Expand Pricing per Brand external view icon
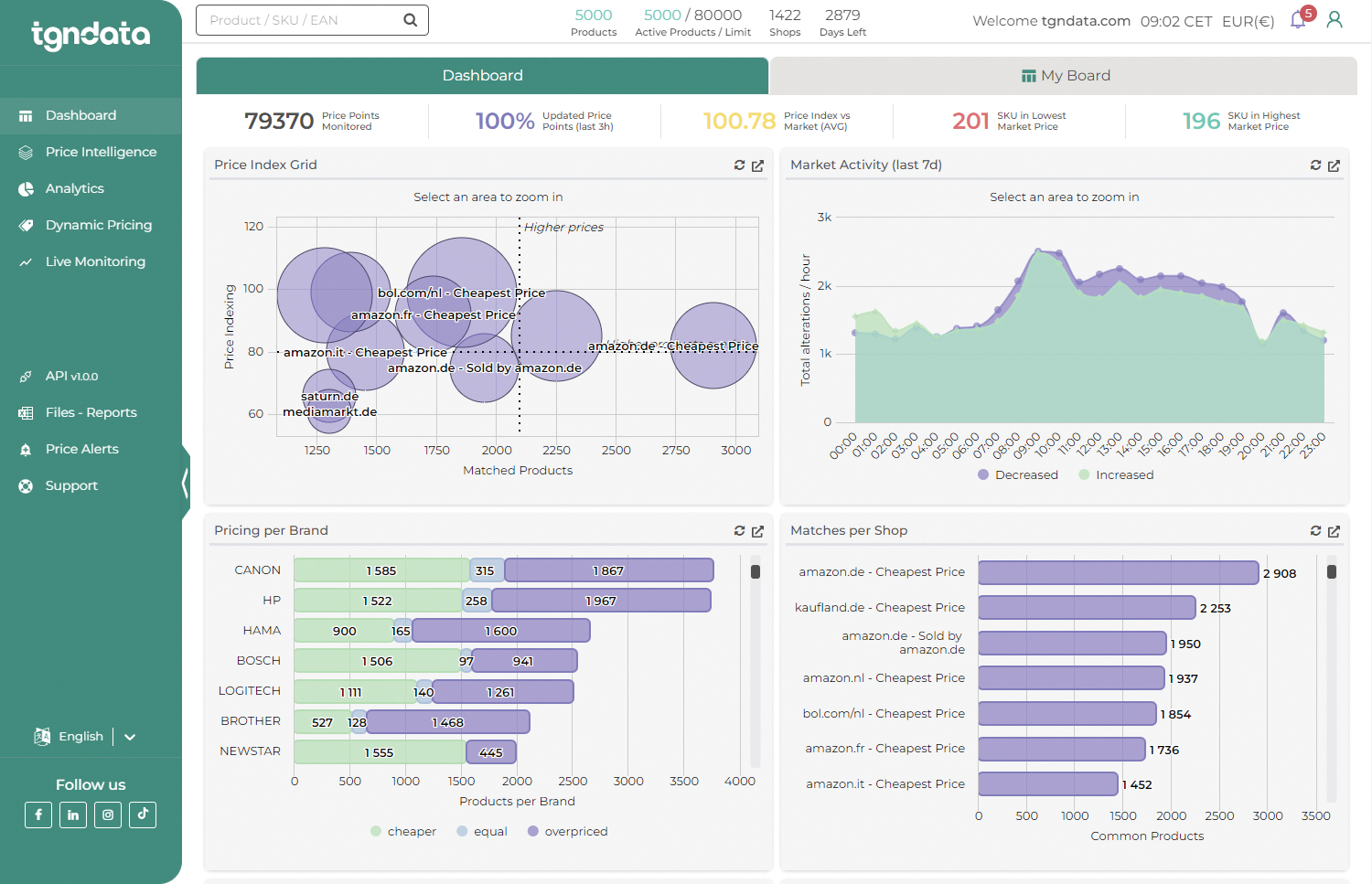The height and width of the screenshot is (884, 1372). 757,531
